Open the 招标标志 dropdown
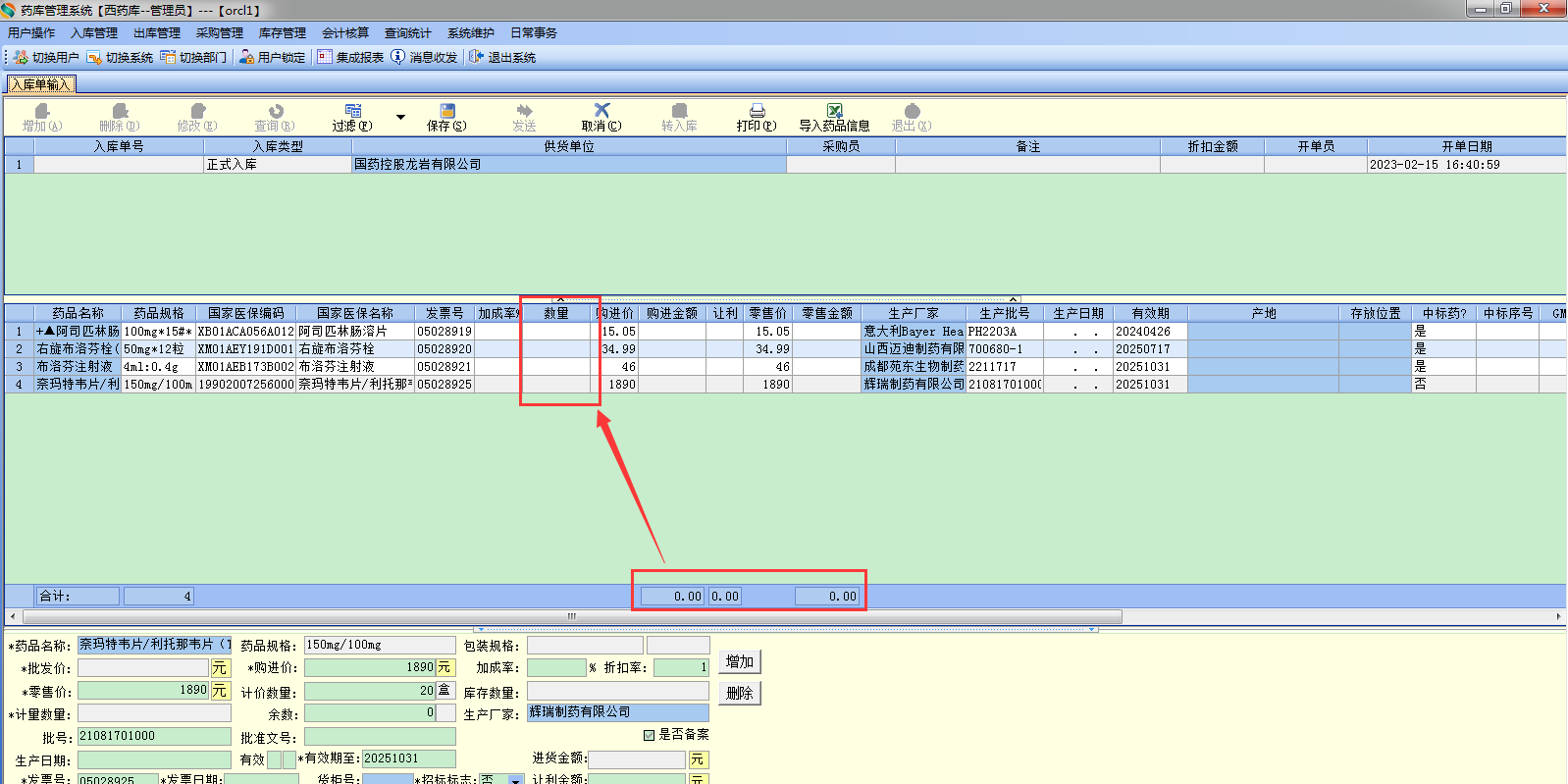Image resolution: width=1568 pixels, height=784 pixels. pyautogui.click(x=516, y=779)
